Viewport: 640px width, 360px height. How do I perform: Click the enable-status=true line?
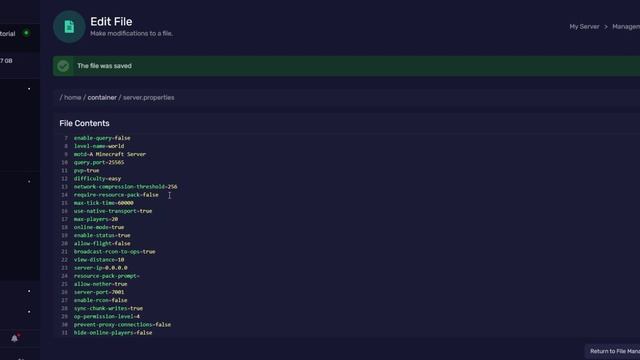(102, 236)
